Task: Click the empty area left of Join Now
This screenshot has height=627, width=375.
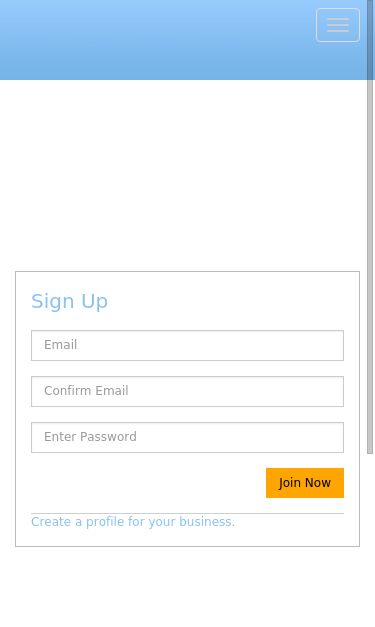Action: tap(148, 483)
